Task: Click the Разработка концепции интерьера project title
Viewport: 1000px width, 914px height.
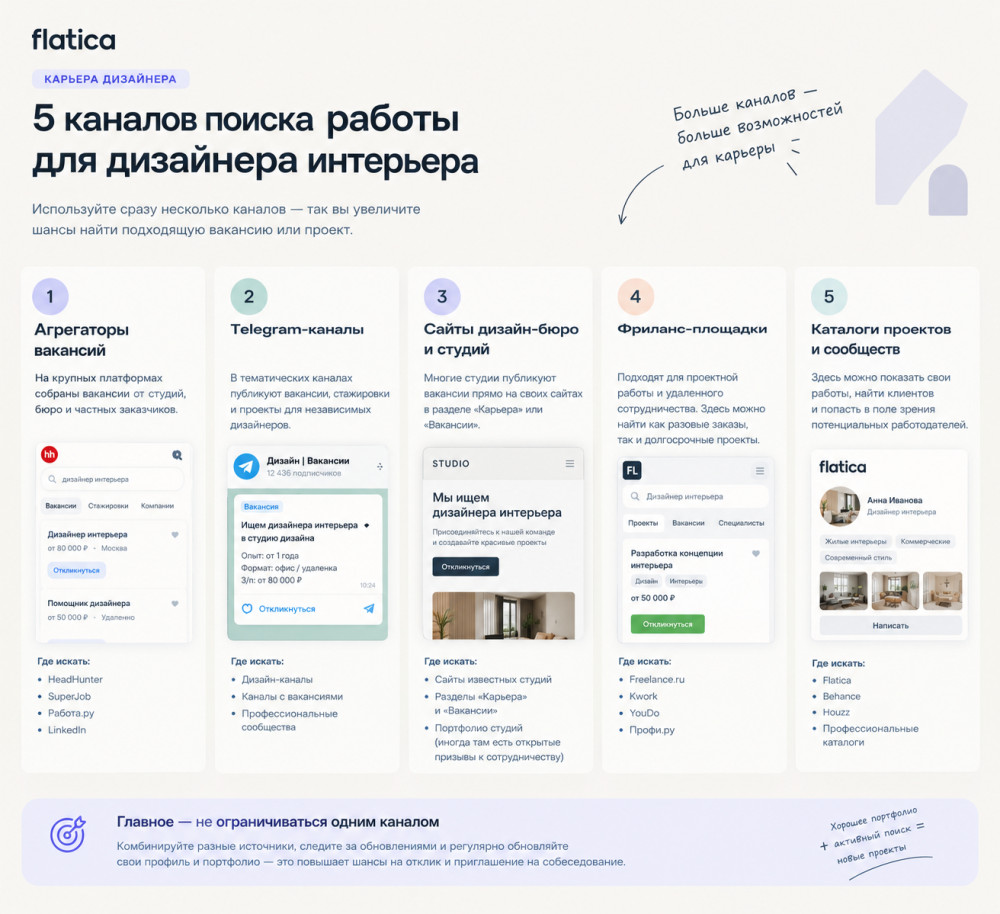Action: pos(677,559)
